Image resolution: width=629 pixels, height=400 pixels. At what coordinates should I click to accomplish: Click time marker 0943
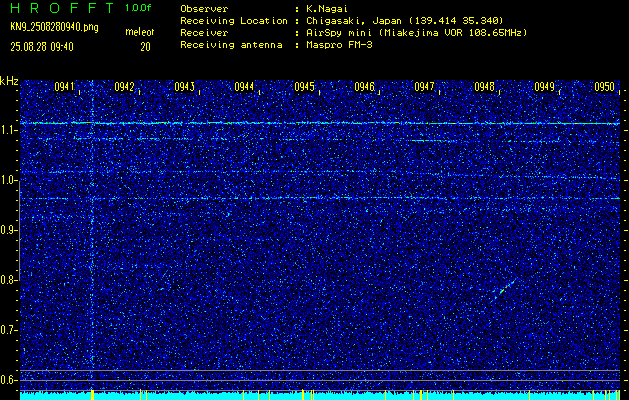click(x=185, y=87)
